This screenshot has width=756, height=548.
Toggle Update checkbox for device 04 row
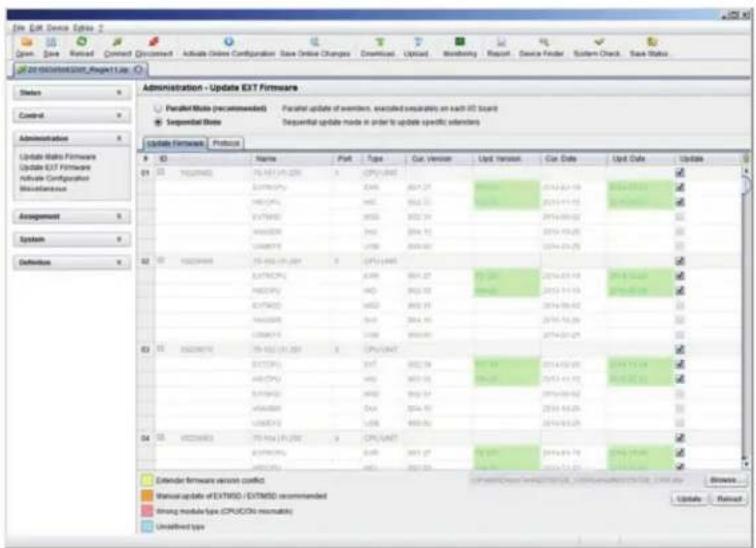680,438
